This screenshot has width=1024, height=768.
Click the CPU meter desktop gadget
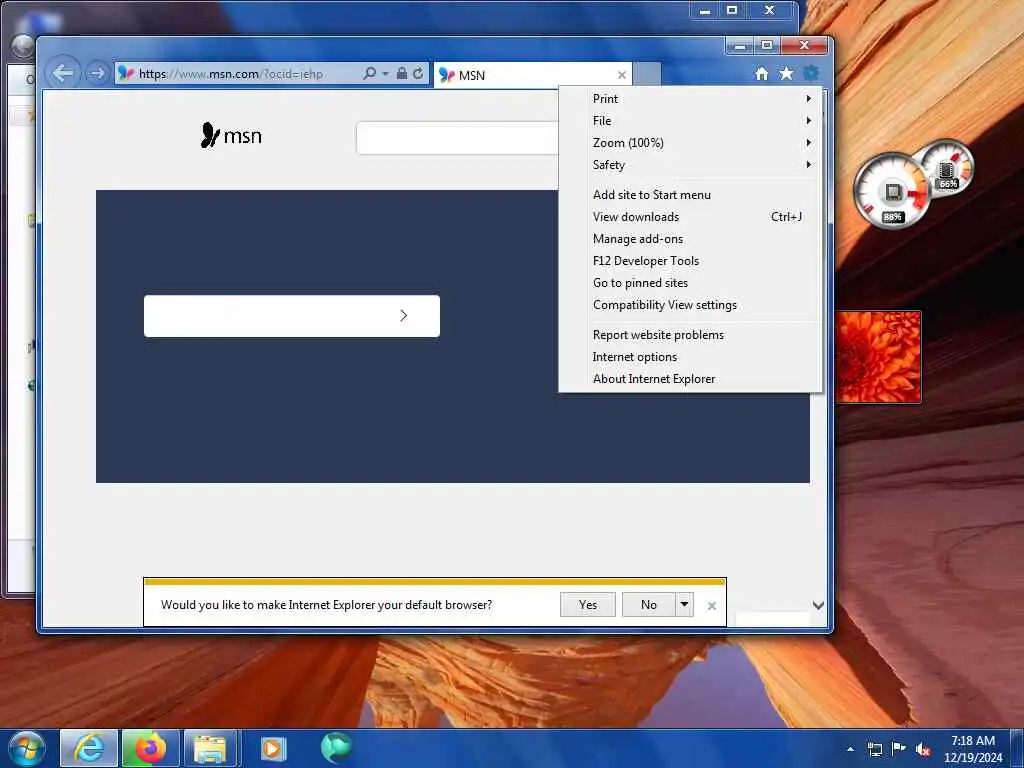892,192
